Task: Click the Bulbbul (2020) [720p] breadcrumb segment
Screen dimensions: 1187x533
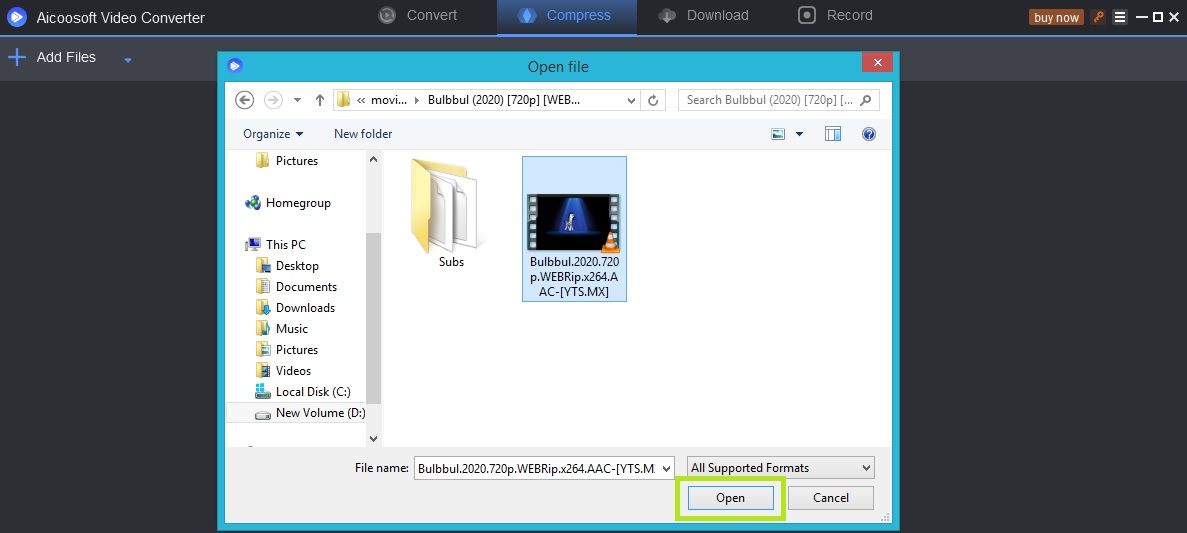Action: 504,100
